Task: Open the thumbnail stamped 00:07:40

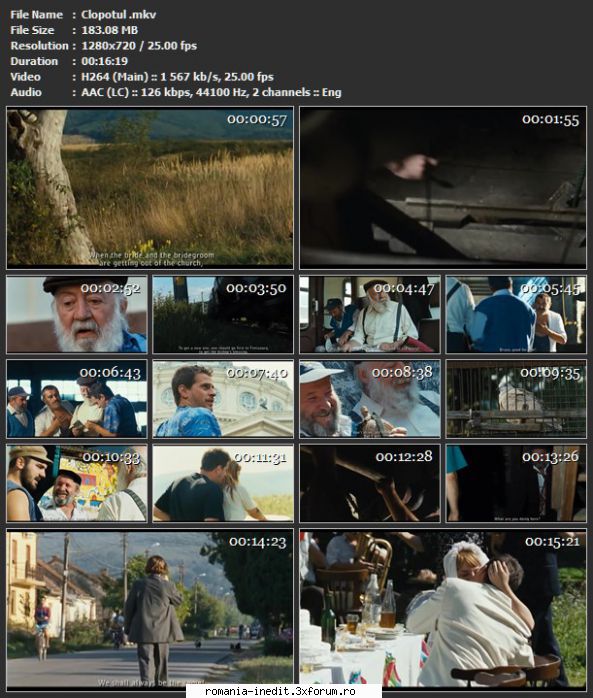Action: click(223, 399)
